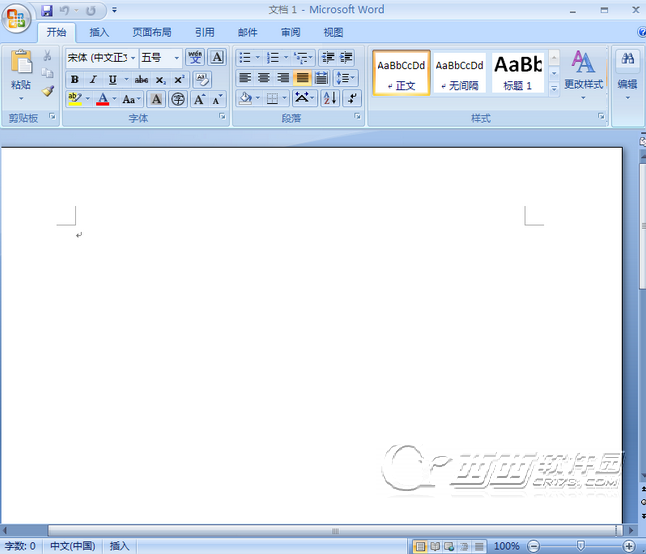Open numbering list dropdown arrow
The height and width of the screenshot is (554, 646).
(x=286, y=58)
